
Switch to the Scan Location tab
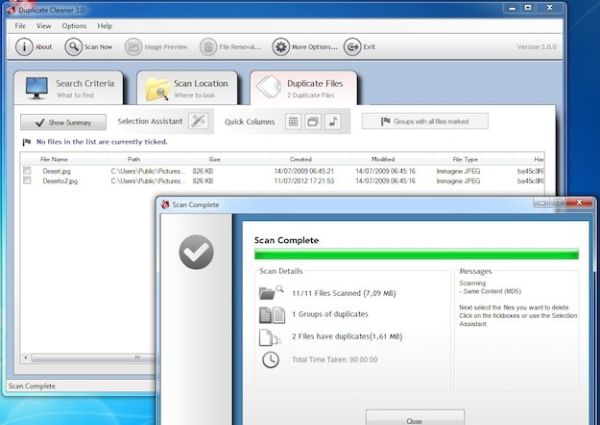pos(190,88)
